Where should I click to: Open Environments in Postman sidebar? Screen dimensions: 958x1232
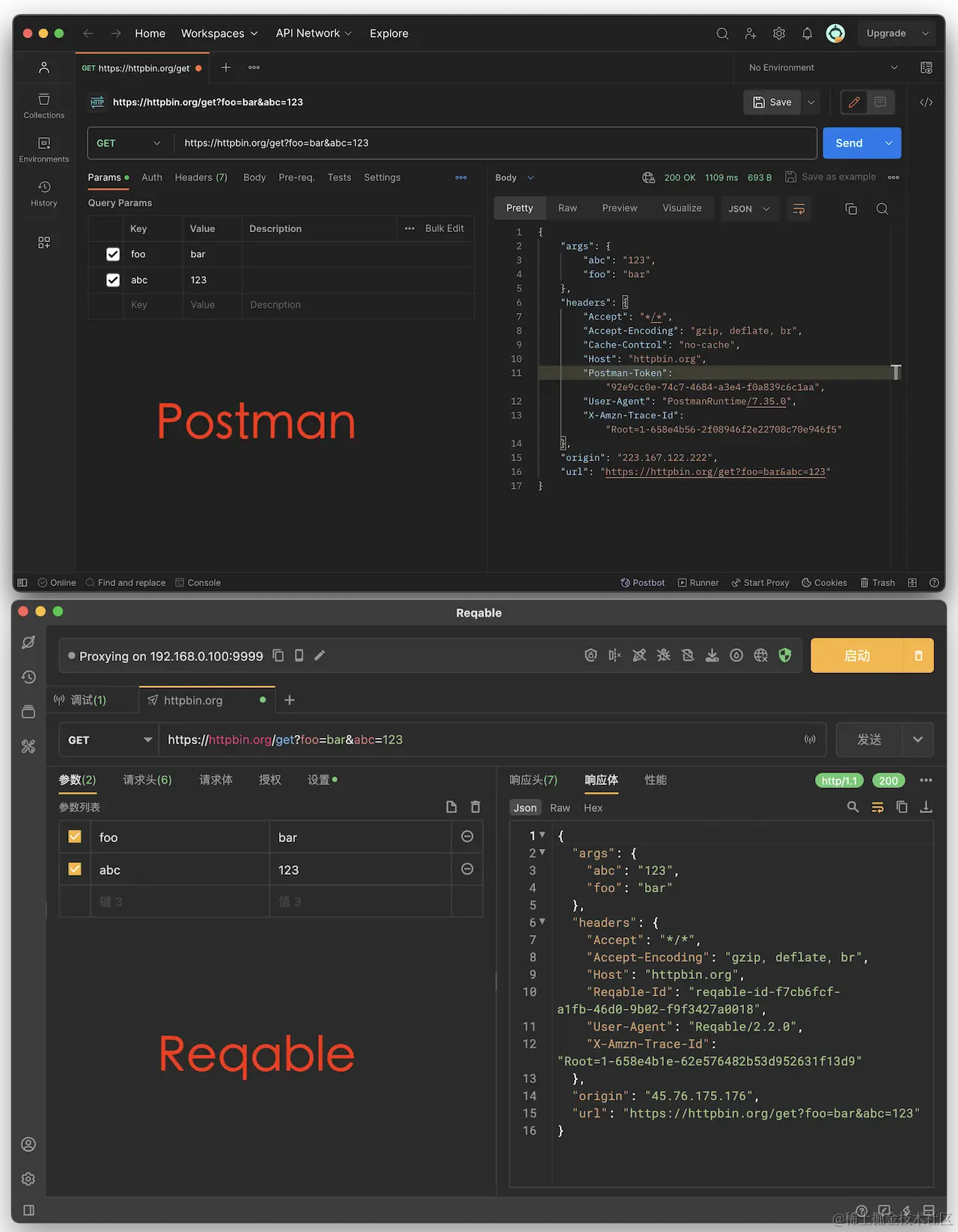coord(44,149)
